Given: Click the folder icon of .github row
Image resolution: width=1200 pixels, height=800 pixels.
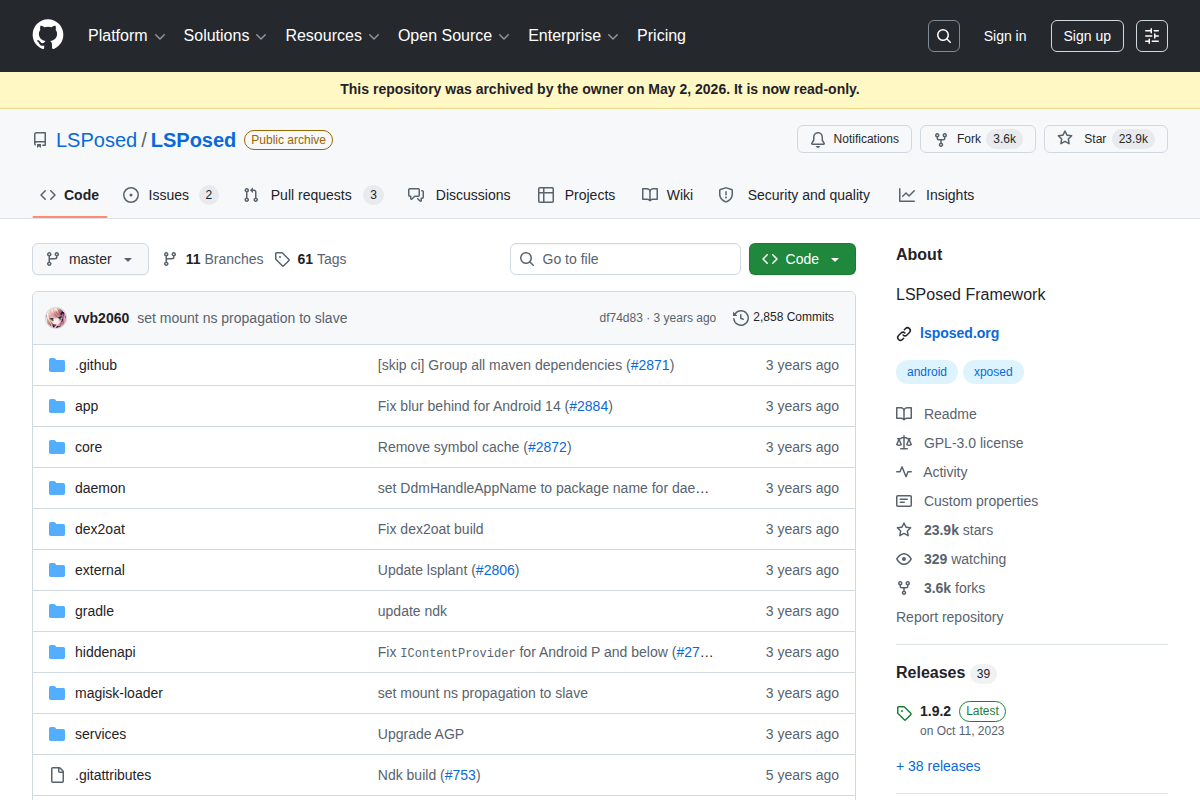Looking at the screenshot, I should pos(57,365).
